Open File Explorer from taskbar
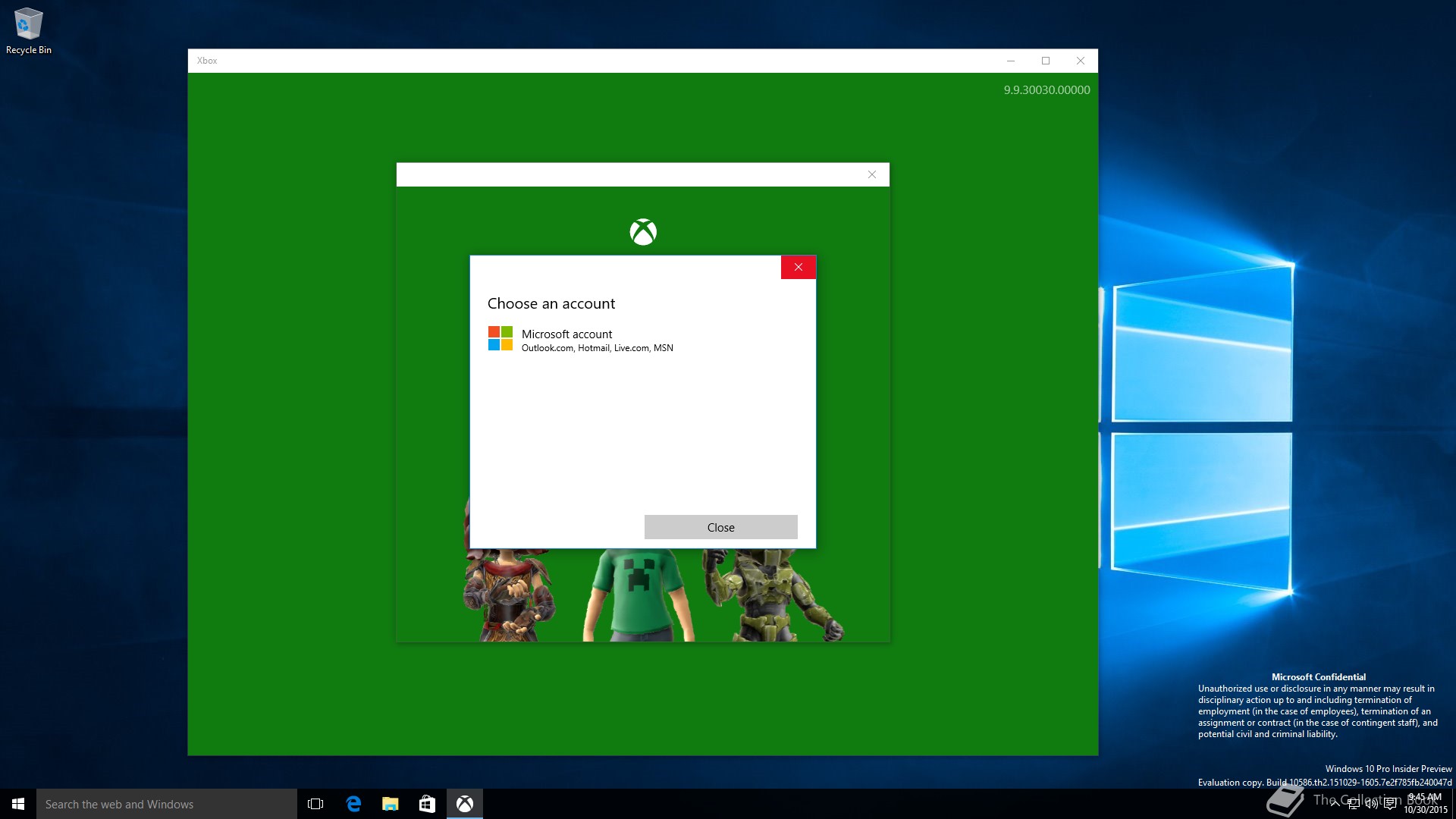The image size is (1456, 819). [391, 804]
